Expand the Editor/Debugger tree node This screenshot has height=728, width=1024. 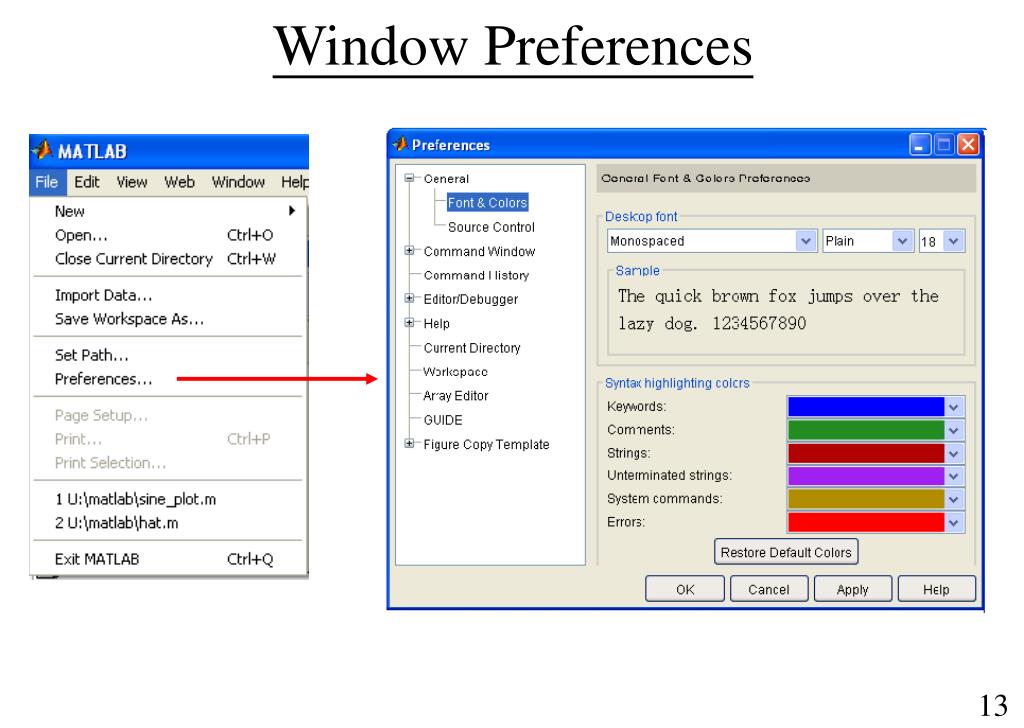point(409,298)
